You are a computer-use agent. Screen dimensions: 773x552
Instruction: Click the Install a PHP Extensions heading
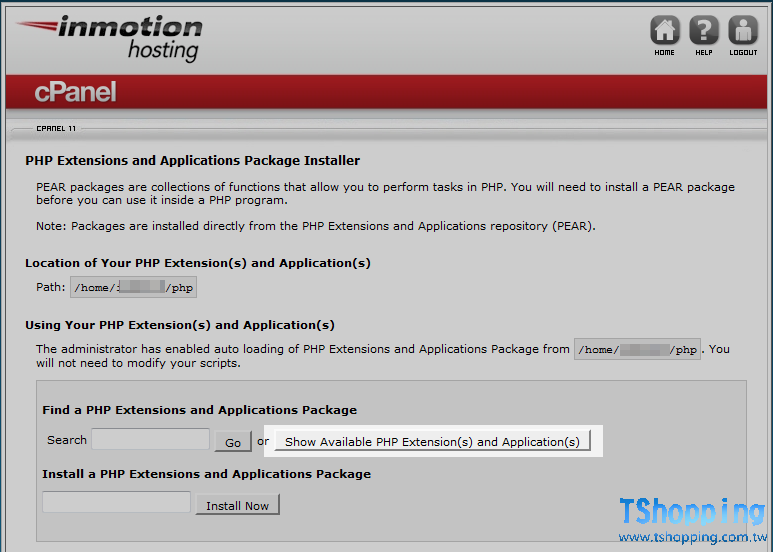(x=206, y=474)
